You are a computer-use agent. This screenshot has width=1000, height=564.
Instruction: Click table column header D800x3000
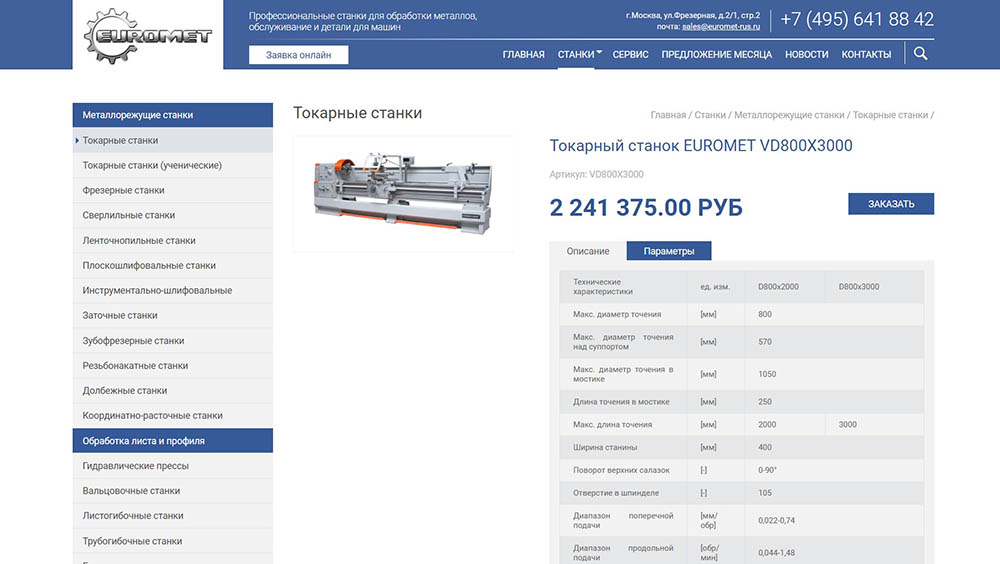click(x=858, y=286)
